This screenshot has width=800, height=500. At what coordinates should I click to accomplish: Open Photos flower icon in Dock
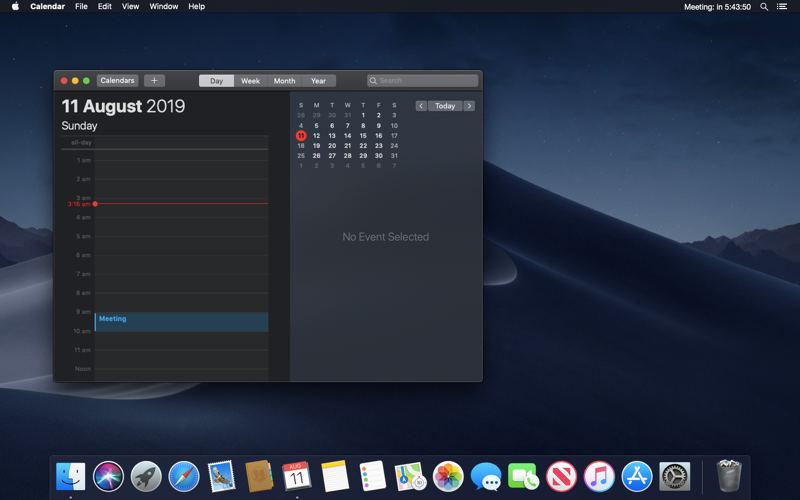(x=448, y=476)
